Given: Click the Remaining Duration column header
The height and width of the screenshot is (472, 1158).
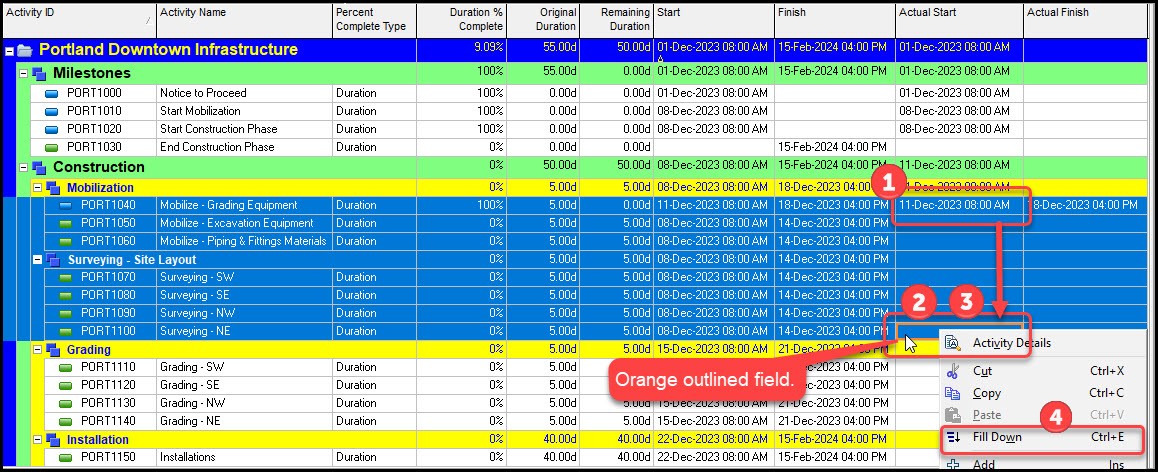Looking at the screenshot, I should coord(615,19).
